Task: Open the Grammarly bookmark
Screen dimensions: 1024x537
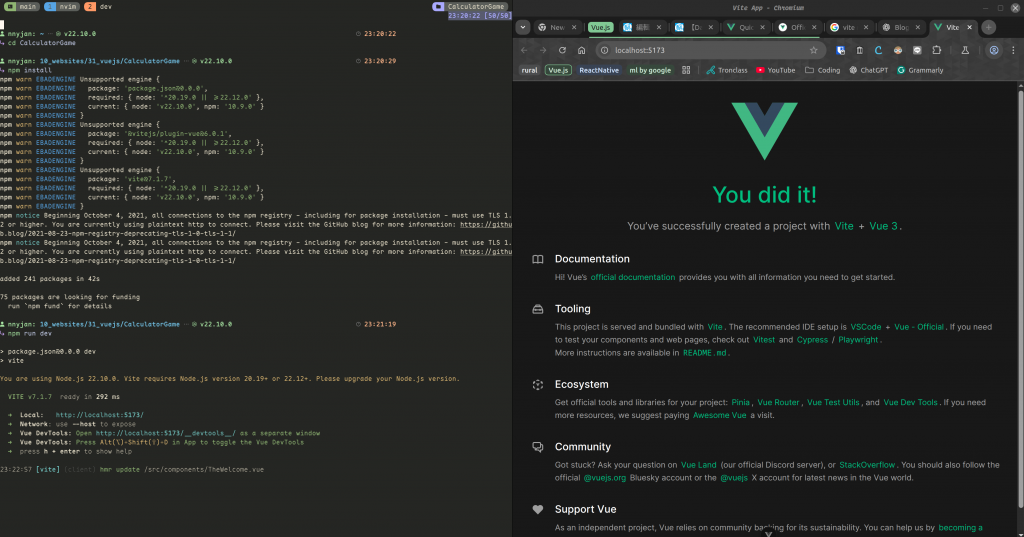Action: click(x=920, y=70)
